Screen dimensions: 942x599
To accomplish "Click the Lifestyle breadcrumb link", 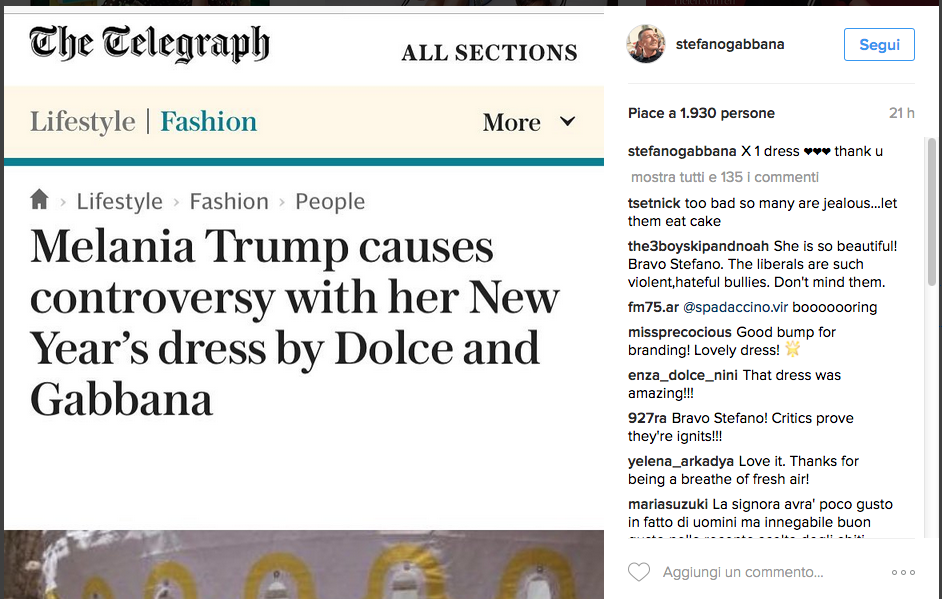I will tap(119, 200).
